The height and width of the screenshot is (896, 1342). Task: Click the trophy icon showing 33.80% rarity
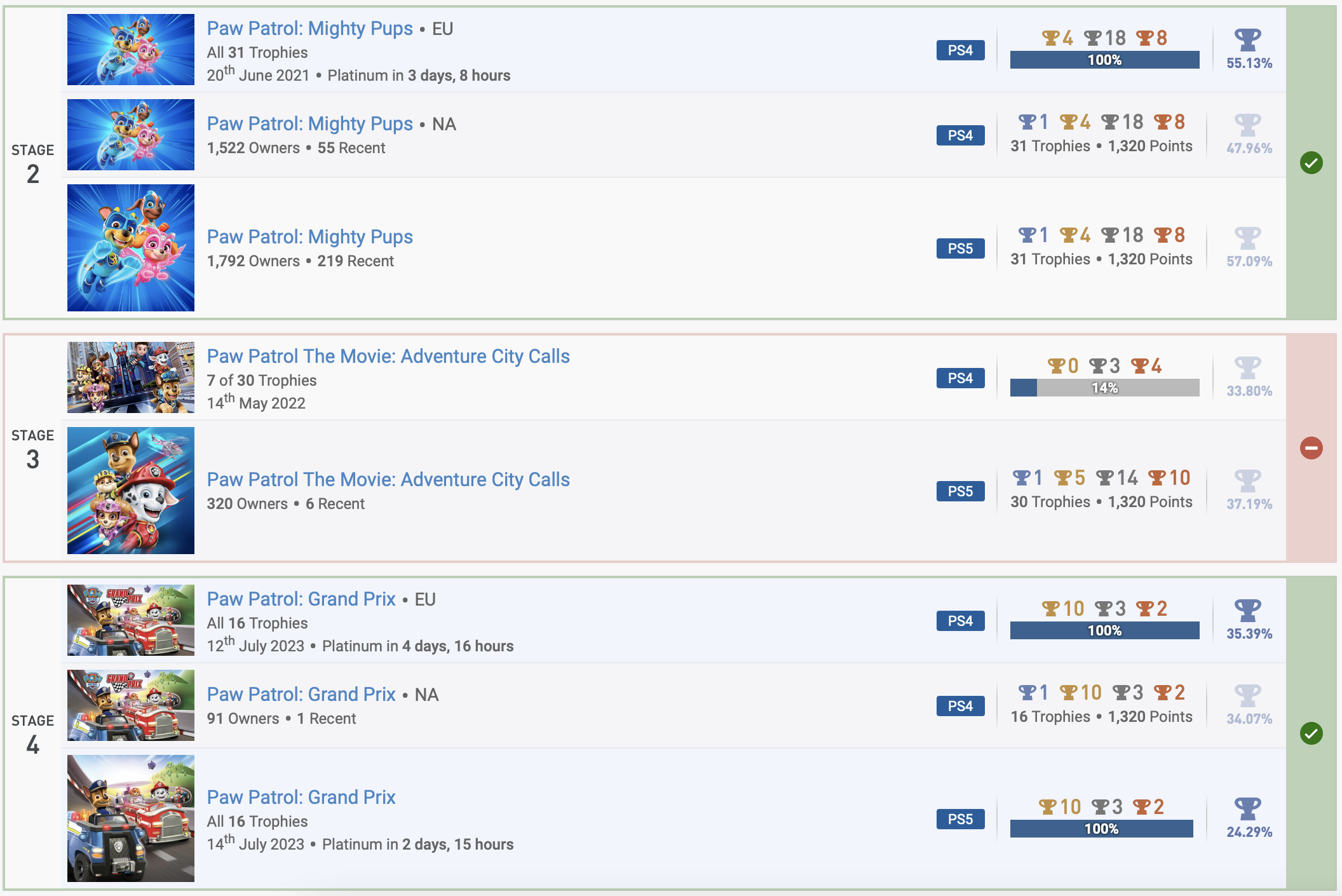point(1247,368)
